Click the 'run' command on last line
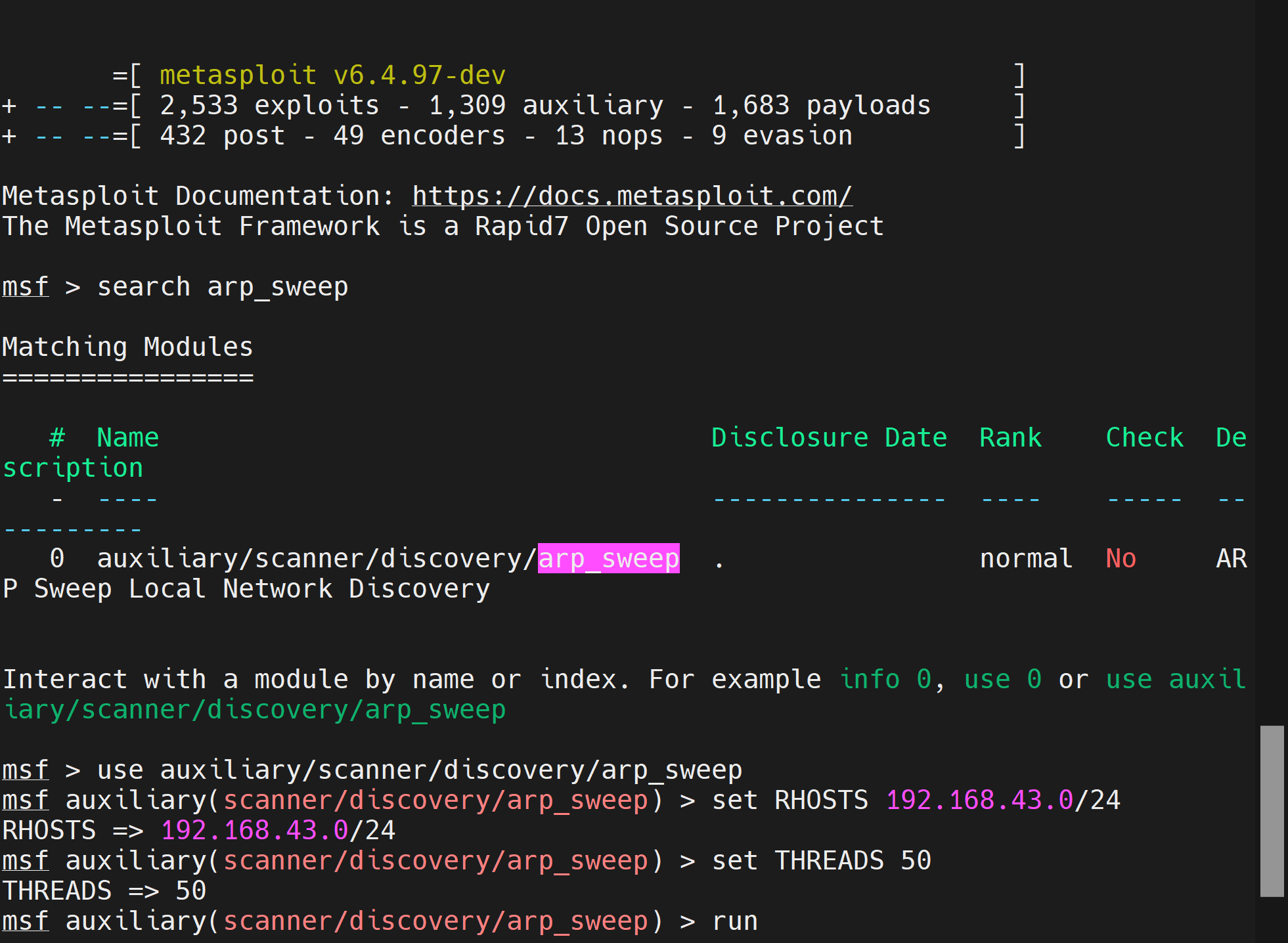This screenshot has height=943, width=1288. point(734,921)
